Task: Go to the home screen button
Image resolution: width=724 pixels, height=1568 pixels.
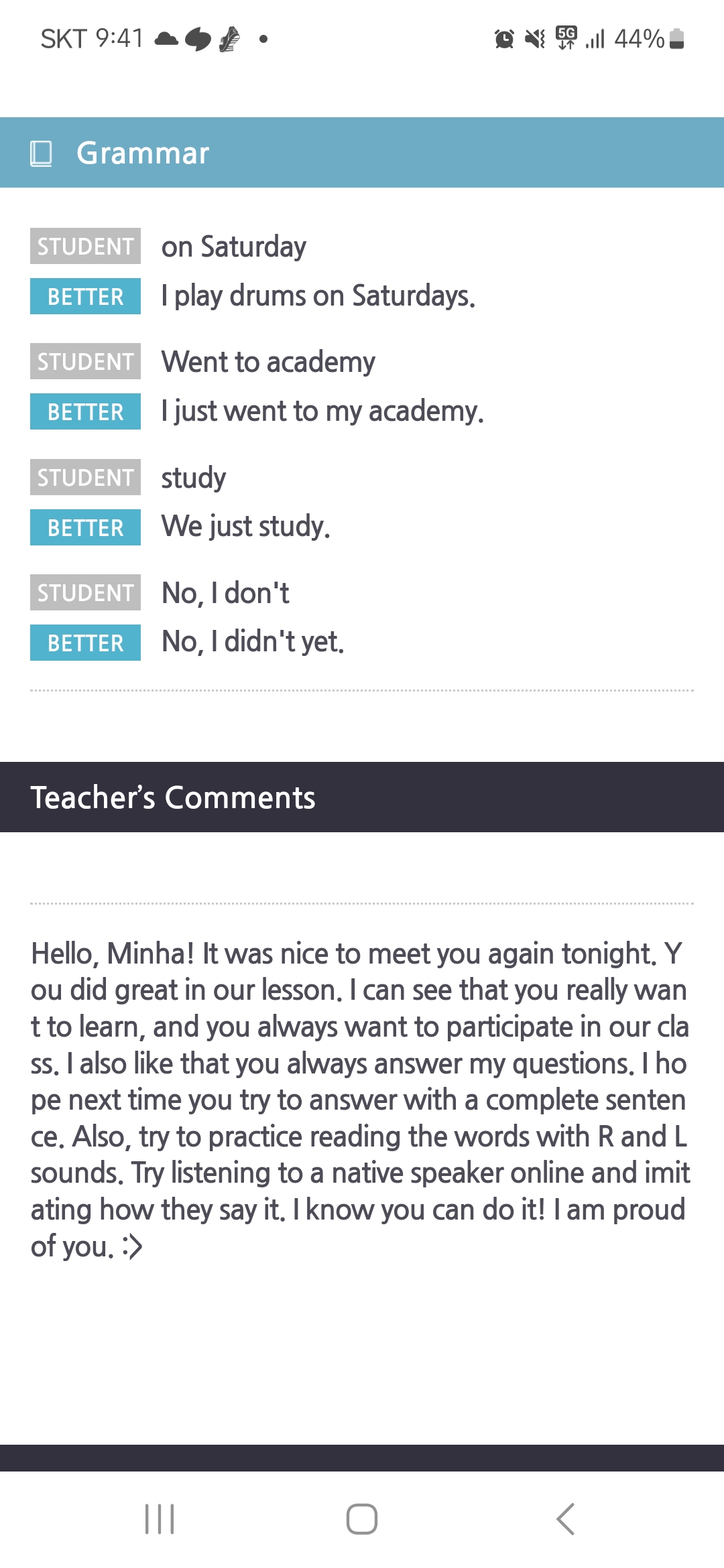Action: click(x=362, y=1519)
